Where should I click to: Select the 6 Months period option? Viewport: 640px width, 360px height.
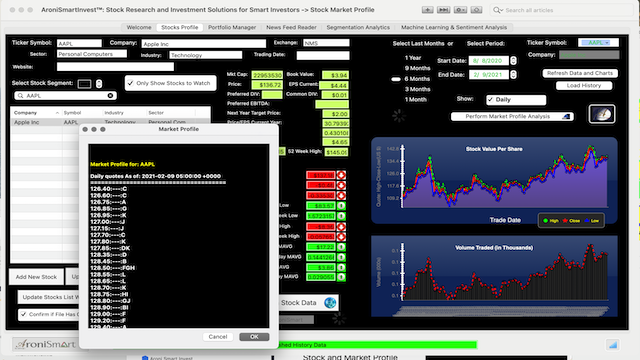tap(417, 79)
